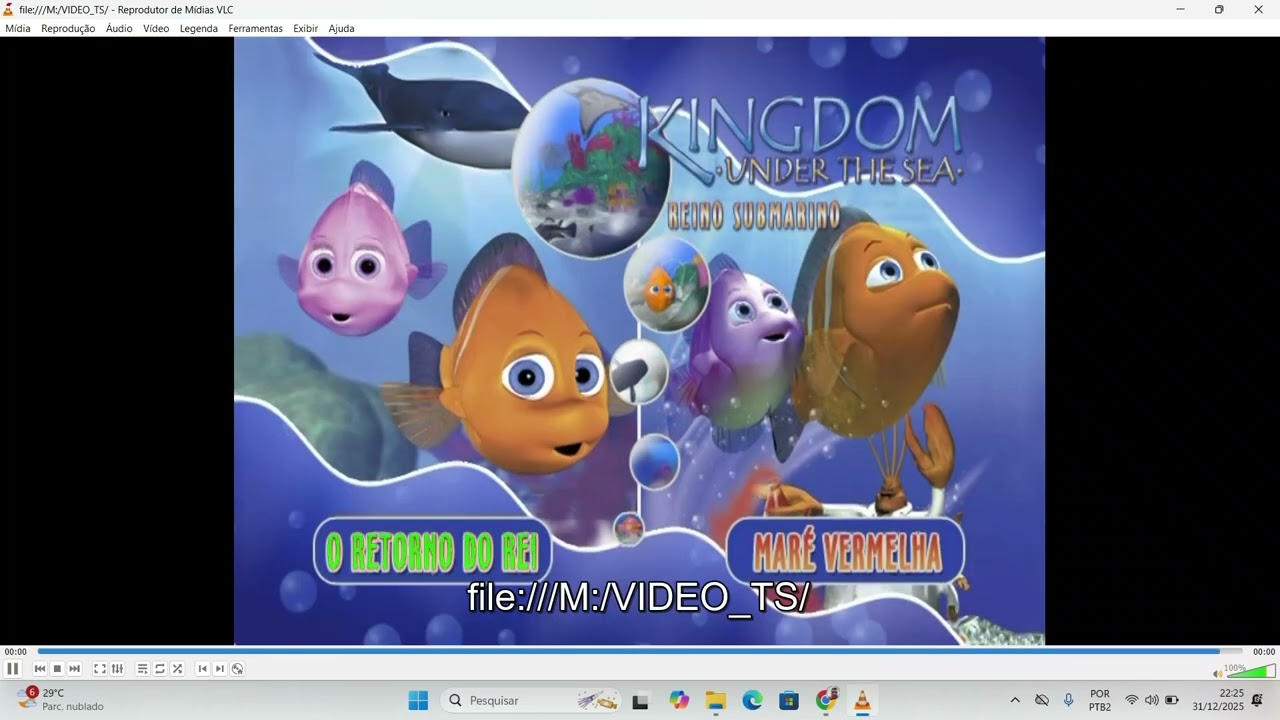Open the Reprodução menu
Screen dimensions: 1280x720
(68, 28)
